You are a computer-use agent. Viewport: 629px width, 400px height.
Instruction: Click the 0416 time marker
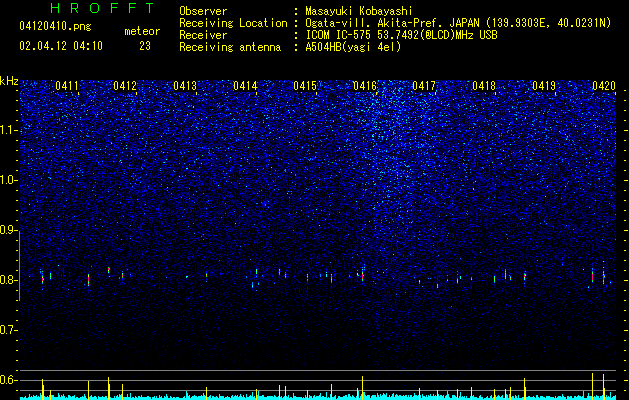pyautogui.click(x=365, y=86)
